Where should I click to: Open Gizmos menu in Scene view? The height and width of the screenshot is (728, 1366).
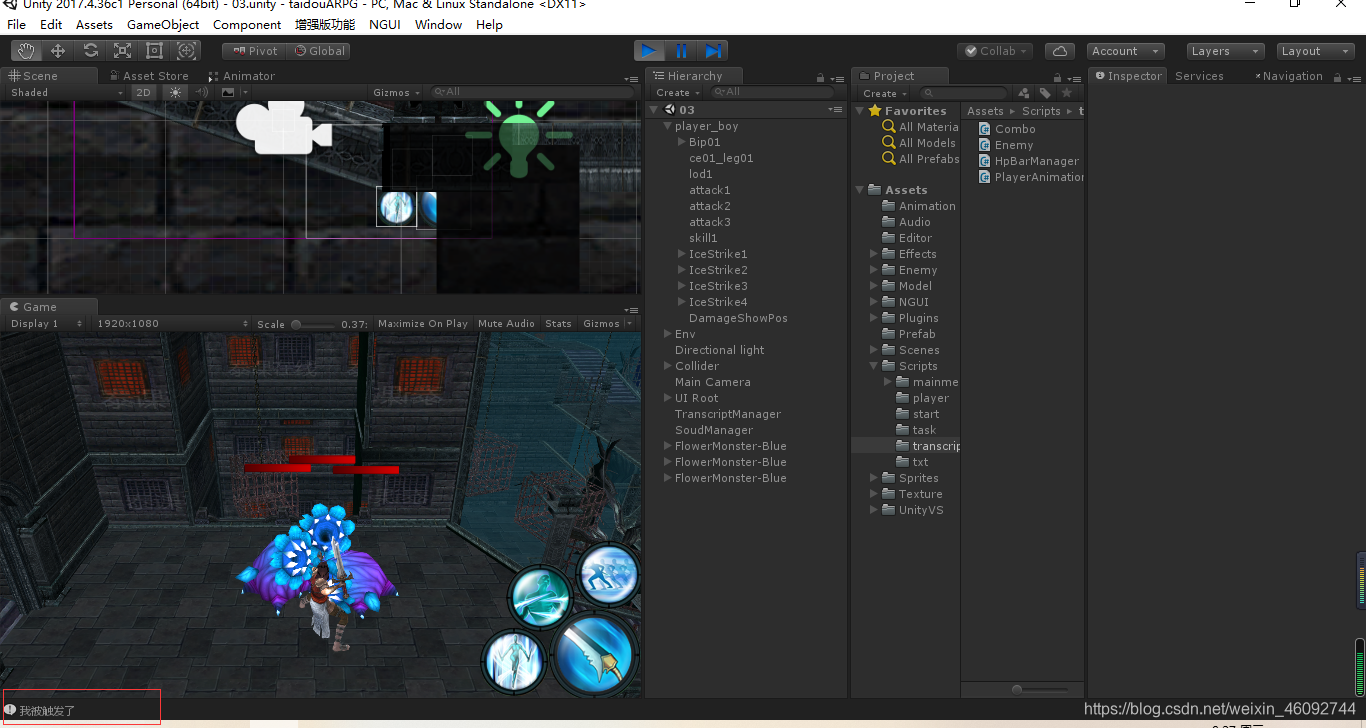pos(396,92)
